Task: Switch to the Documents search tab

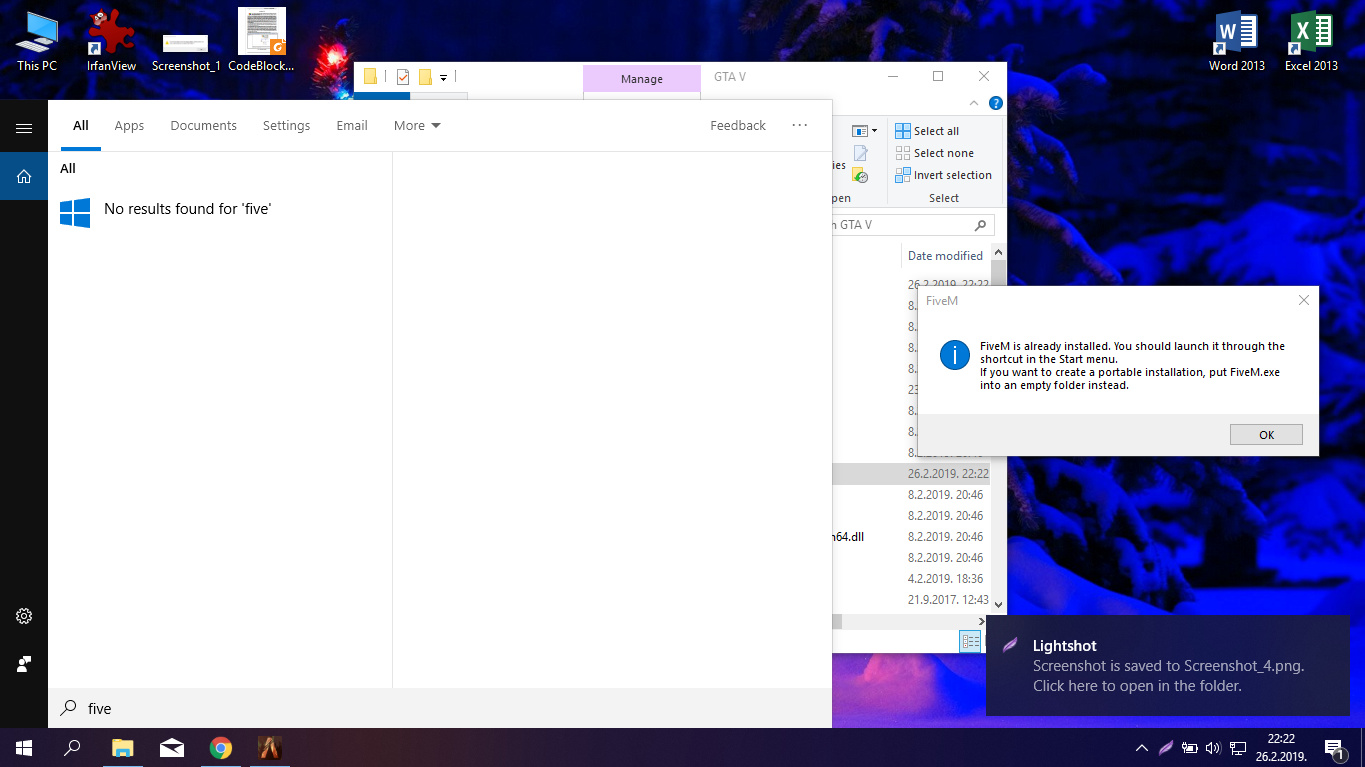Action: click(203, 125)
